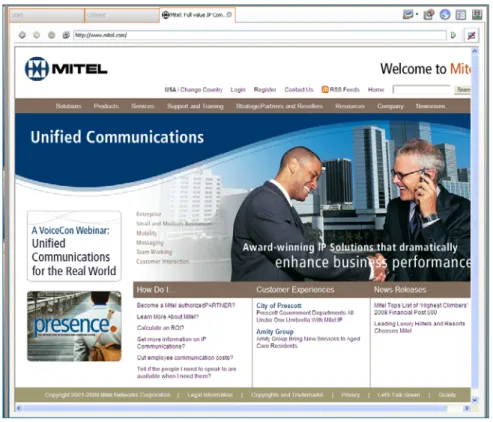This screenshot has width=493, height=422.
Task: Open the Newsroom navigation menu
Action: pyautogui.click(x=430, y=106)
